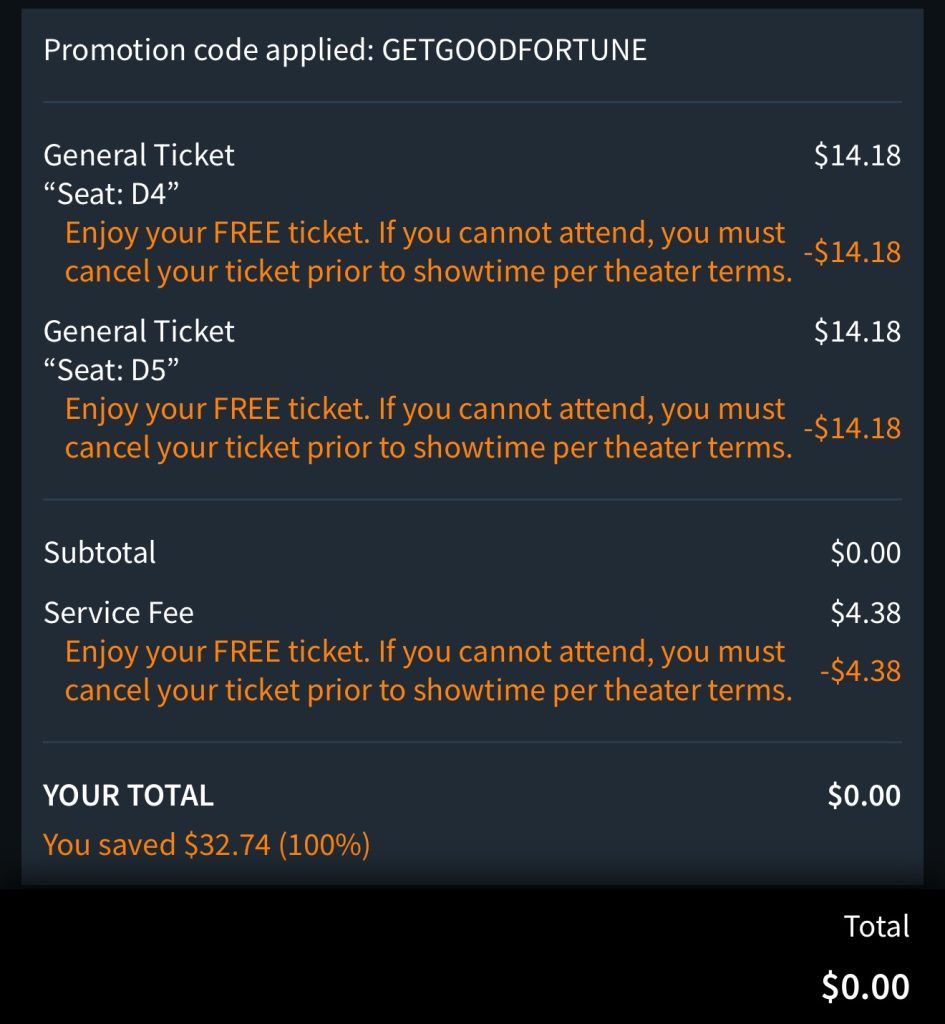Tap the Subtotal $0.00 amount
This screenshot has height=1024, width=945.
click(x=865, y=553)
